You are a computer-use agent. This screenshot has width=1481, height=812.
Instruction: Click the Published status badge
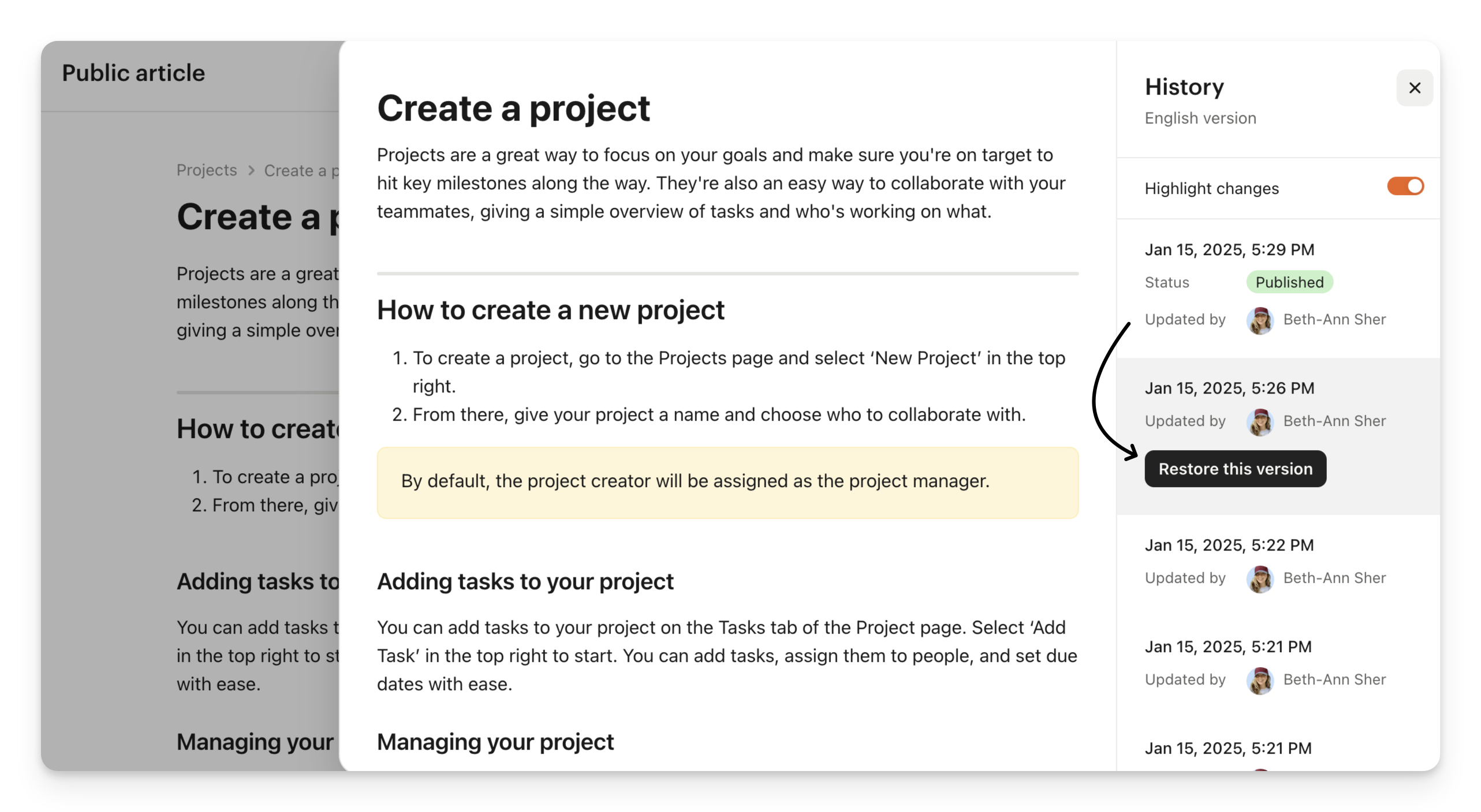coord(1289,282)
